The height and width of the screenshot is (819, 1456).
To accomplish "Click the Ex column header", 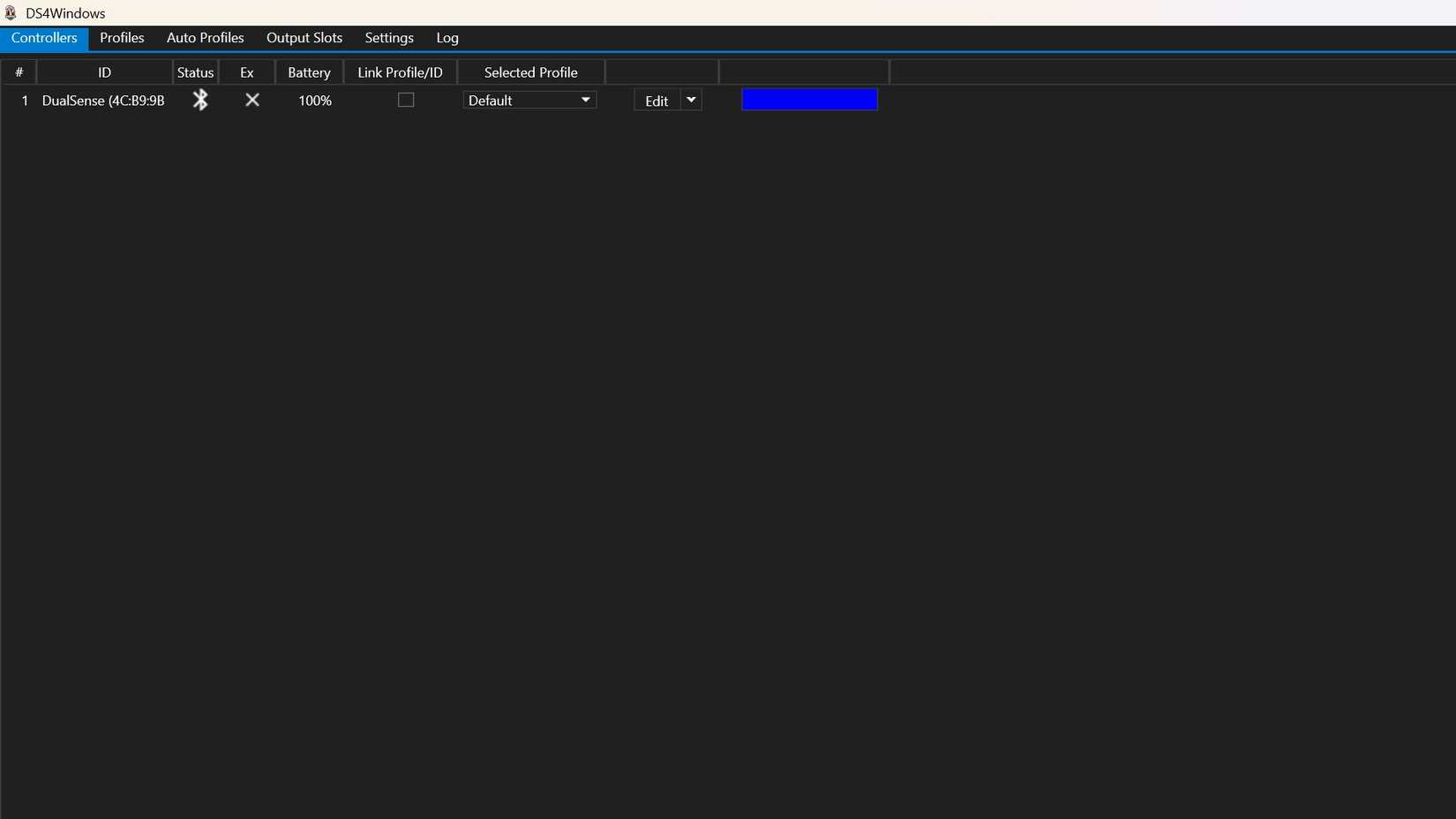I will (247, 72).
